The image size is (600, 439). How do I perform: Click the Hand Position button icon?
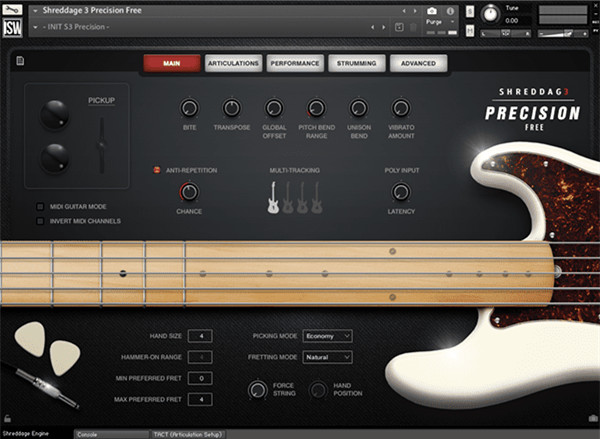pos(319,391)
